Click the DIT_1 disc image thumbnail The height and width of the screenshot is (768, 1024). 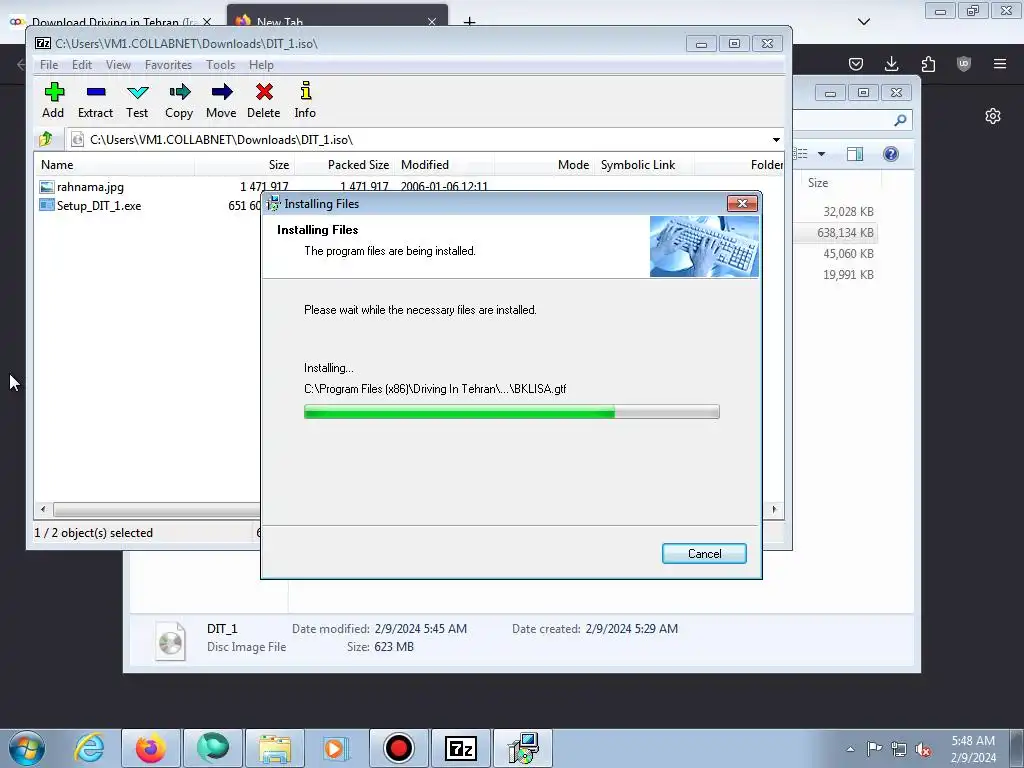(x=170, y=640)
